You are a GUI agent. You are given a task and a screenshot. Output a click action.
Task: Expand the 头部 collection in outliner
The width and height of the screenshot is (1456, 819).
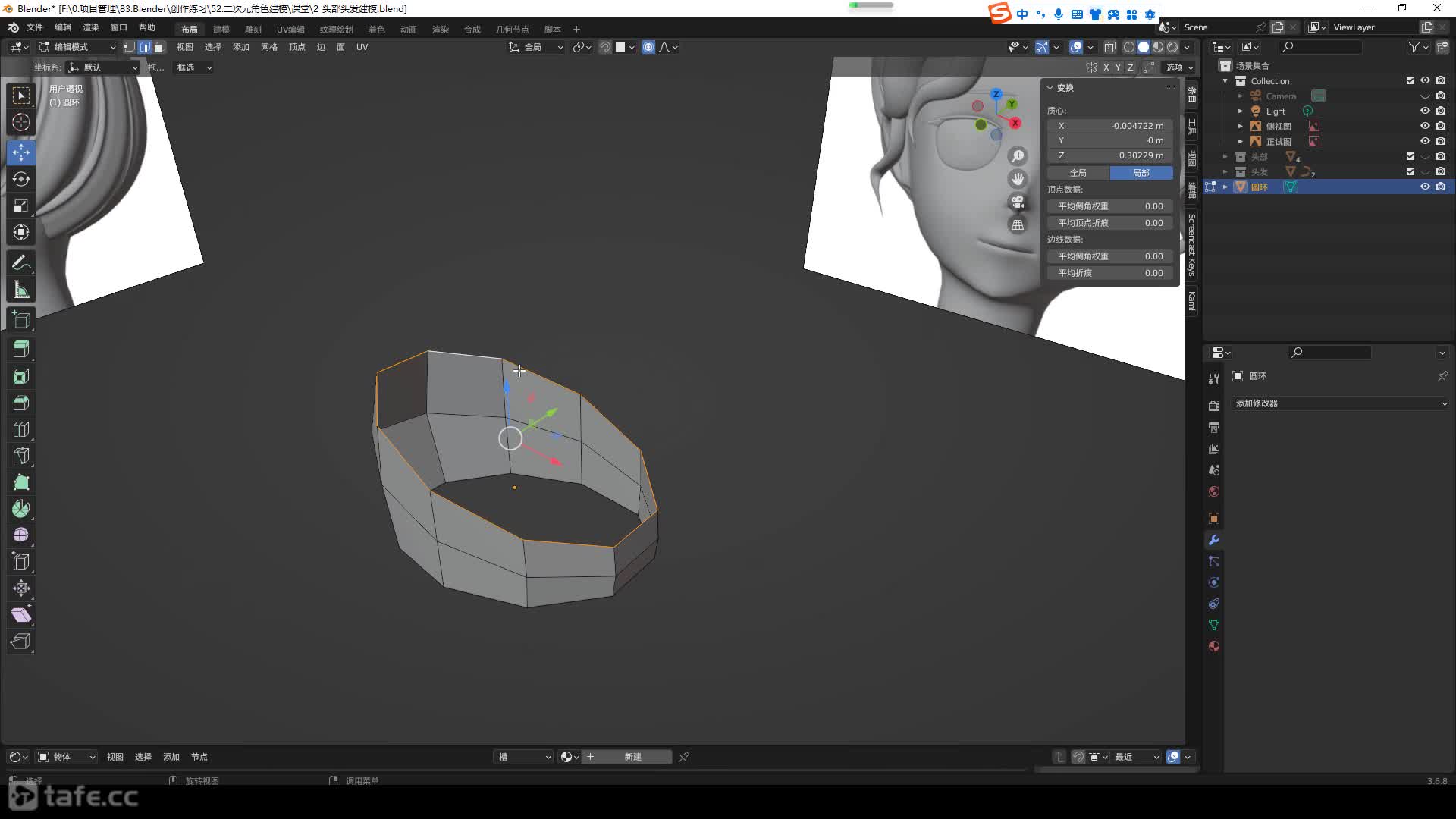pyautogui.click(x=1225, y=156)
